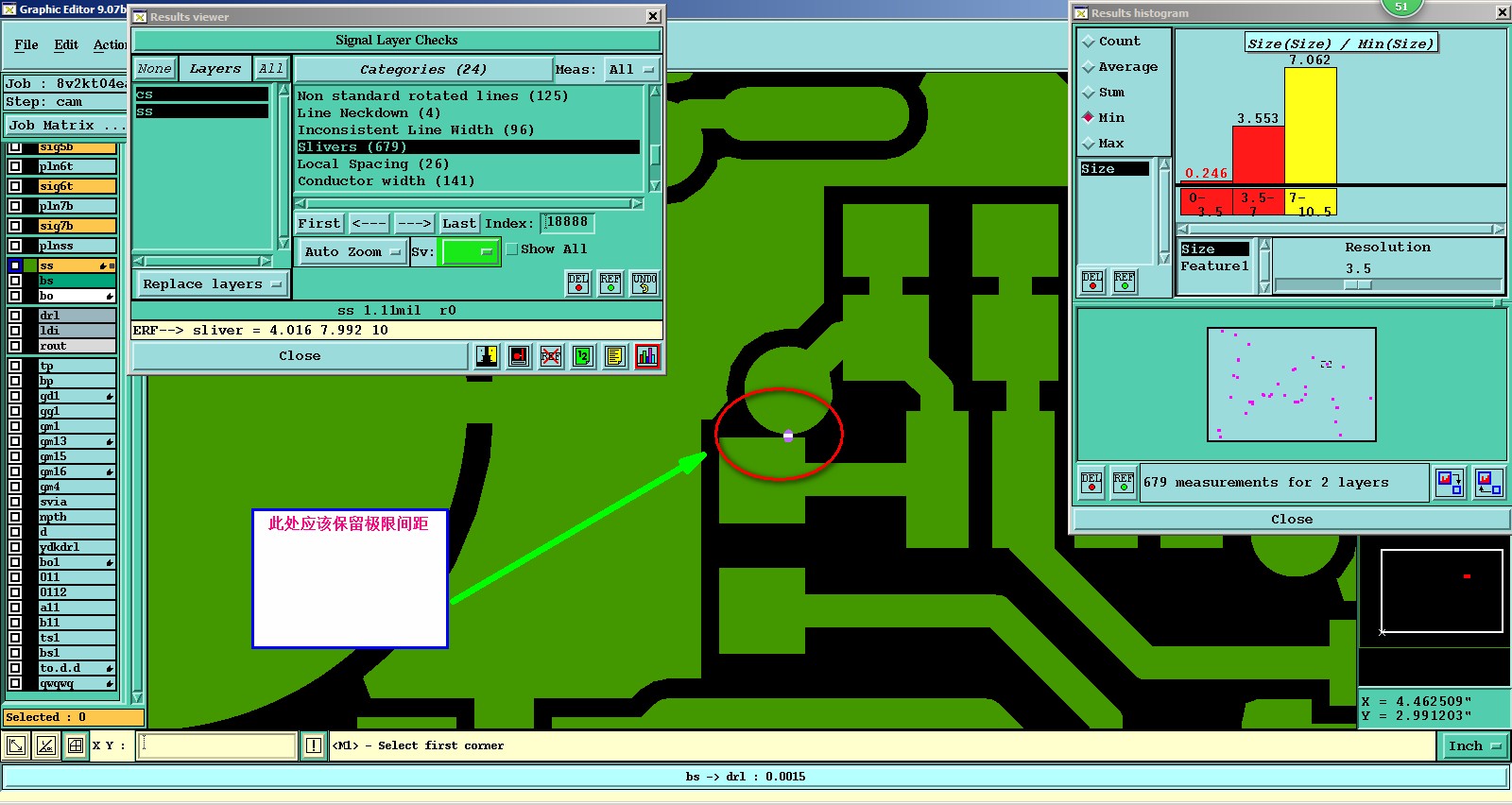Click DEL icon beside Size list in histogram

click(x=1092, y=282)
